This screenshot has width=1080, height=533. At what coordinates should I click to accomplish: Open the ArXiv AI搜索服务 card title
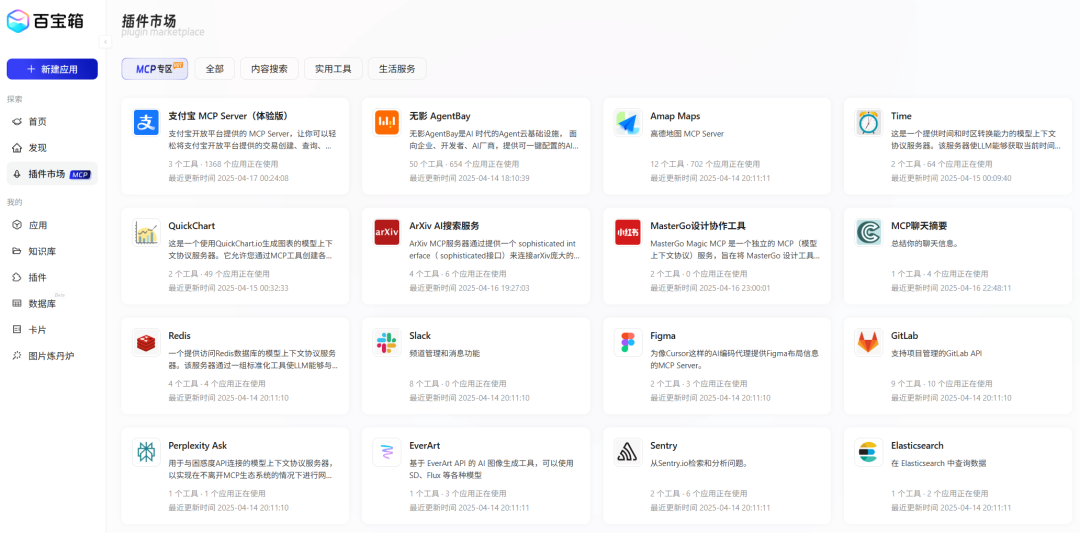point(444,225)
